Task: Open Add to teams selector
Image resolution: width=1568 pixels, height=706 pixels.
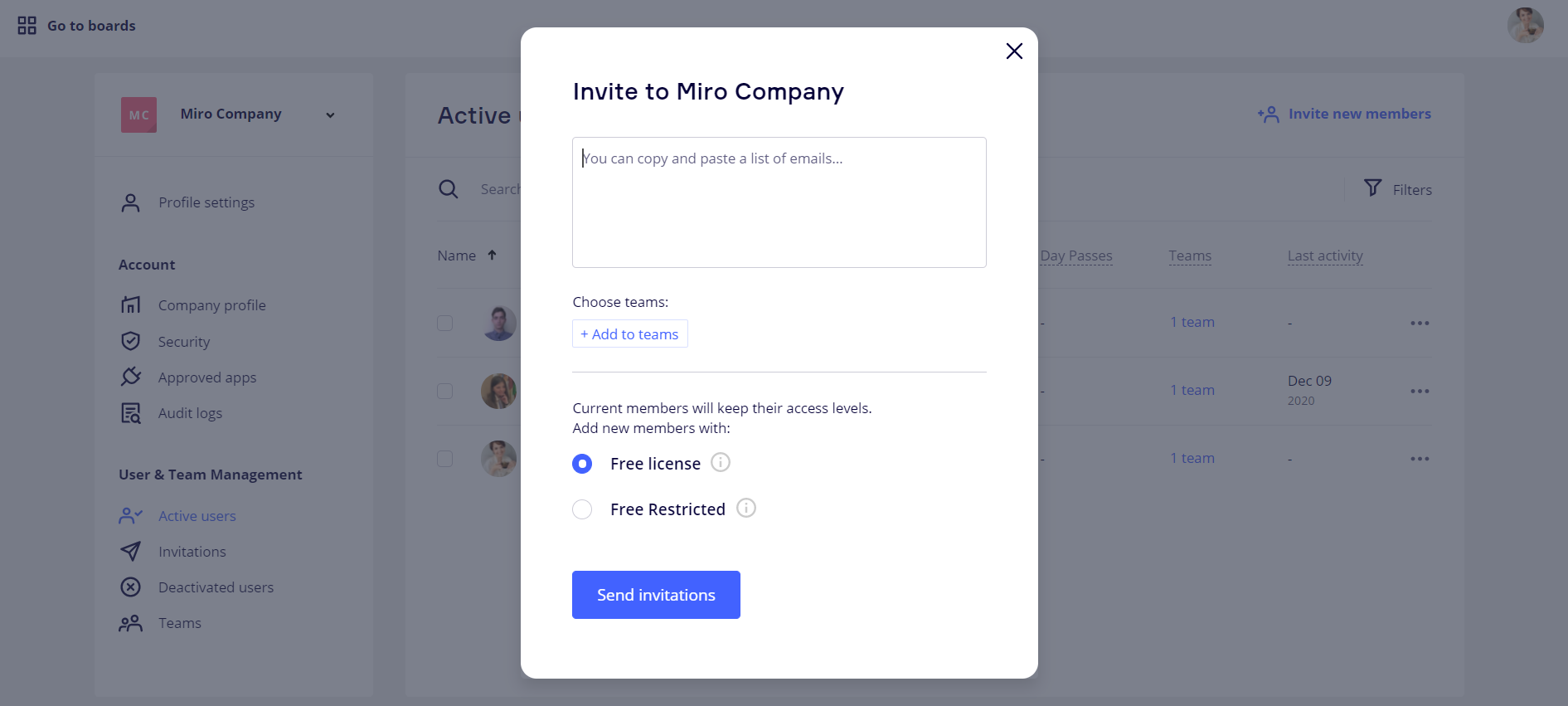Action: click(x=630, y=334)
